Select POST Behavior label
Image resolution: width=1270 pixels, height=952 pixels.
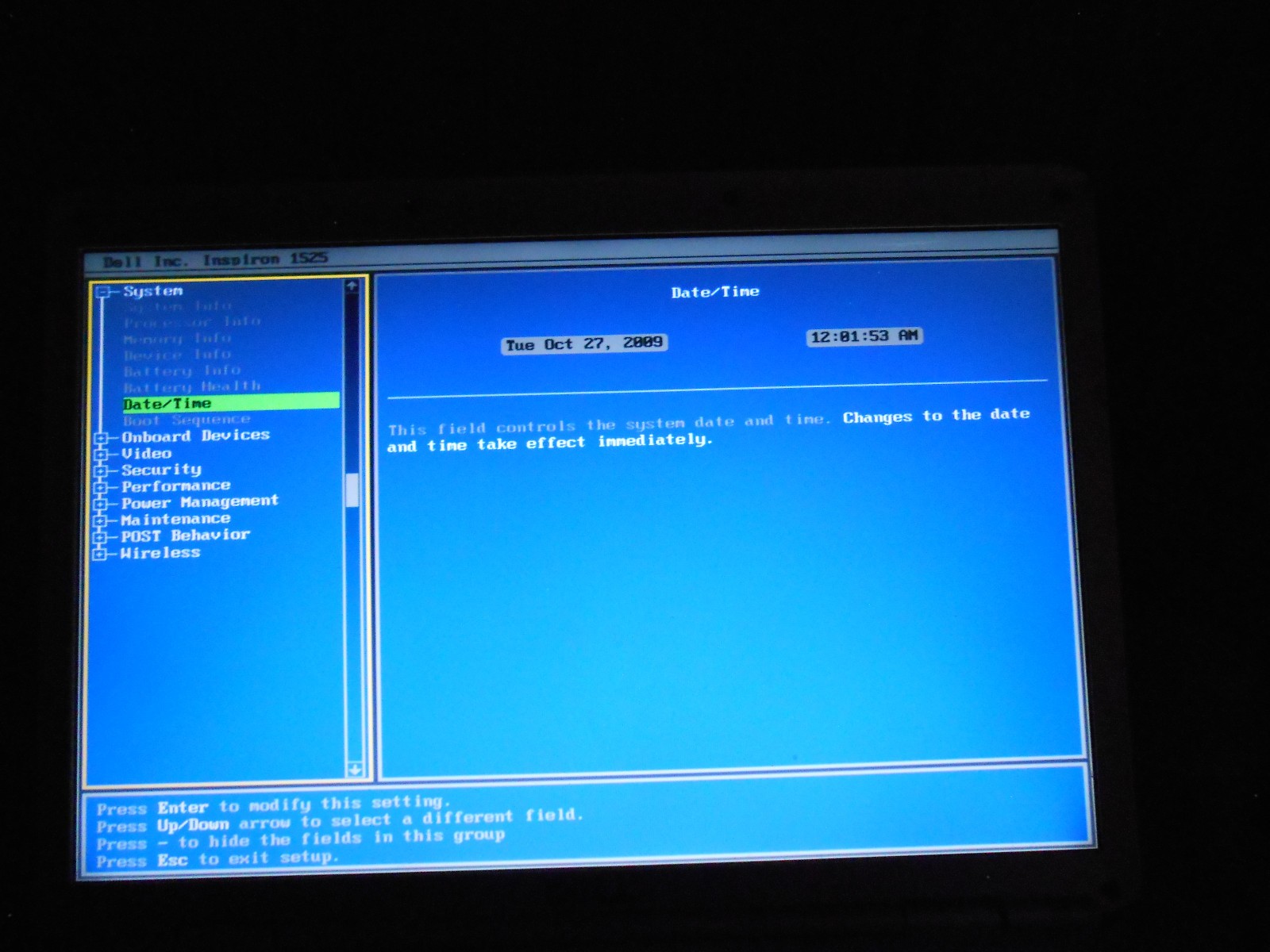coord(185,535)
